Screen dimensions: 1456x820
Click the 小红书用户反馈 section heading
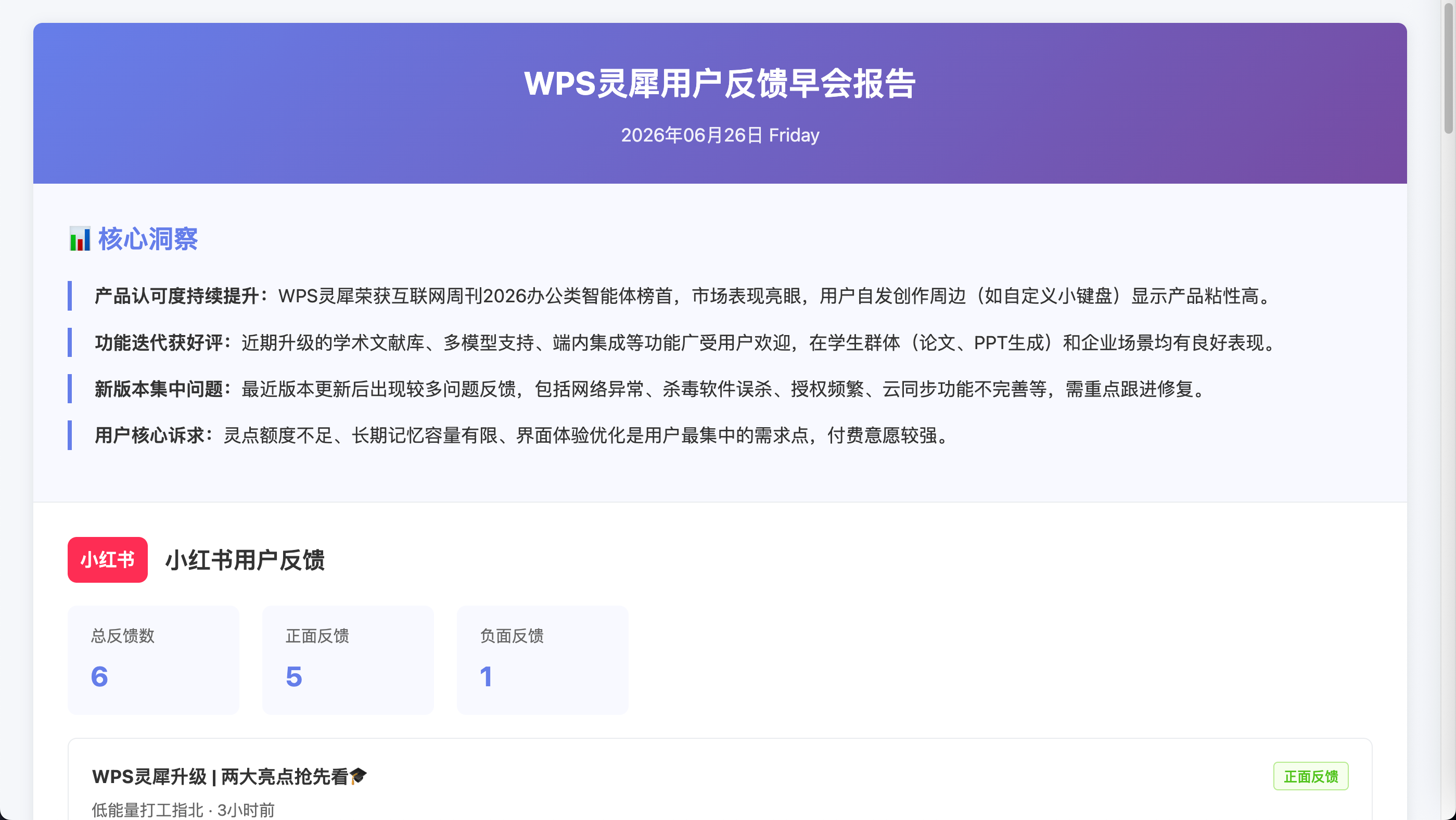[245, 560]
